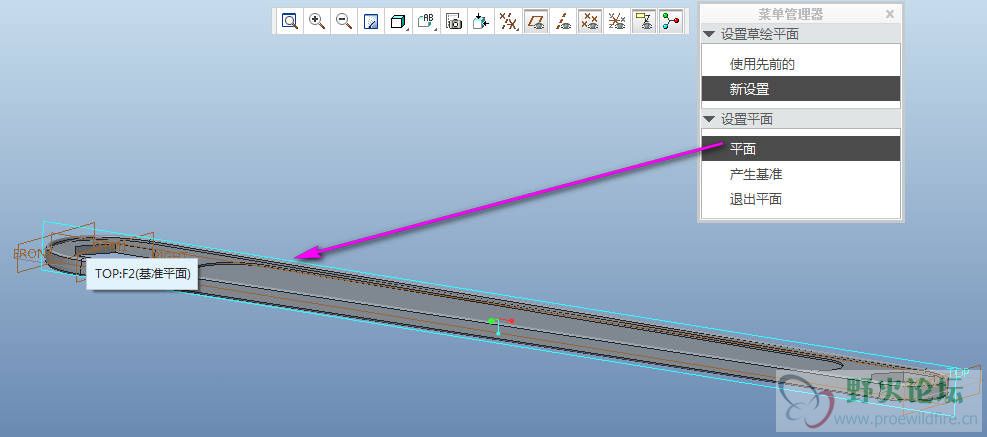Select the 新设置 menu option
987x437 pixels.
coord(801,89)
